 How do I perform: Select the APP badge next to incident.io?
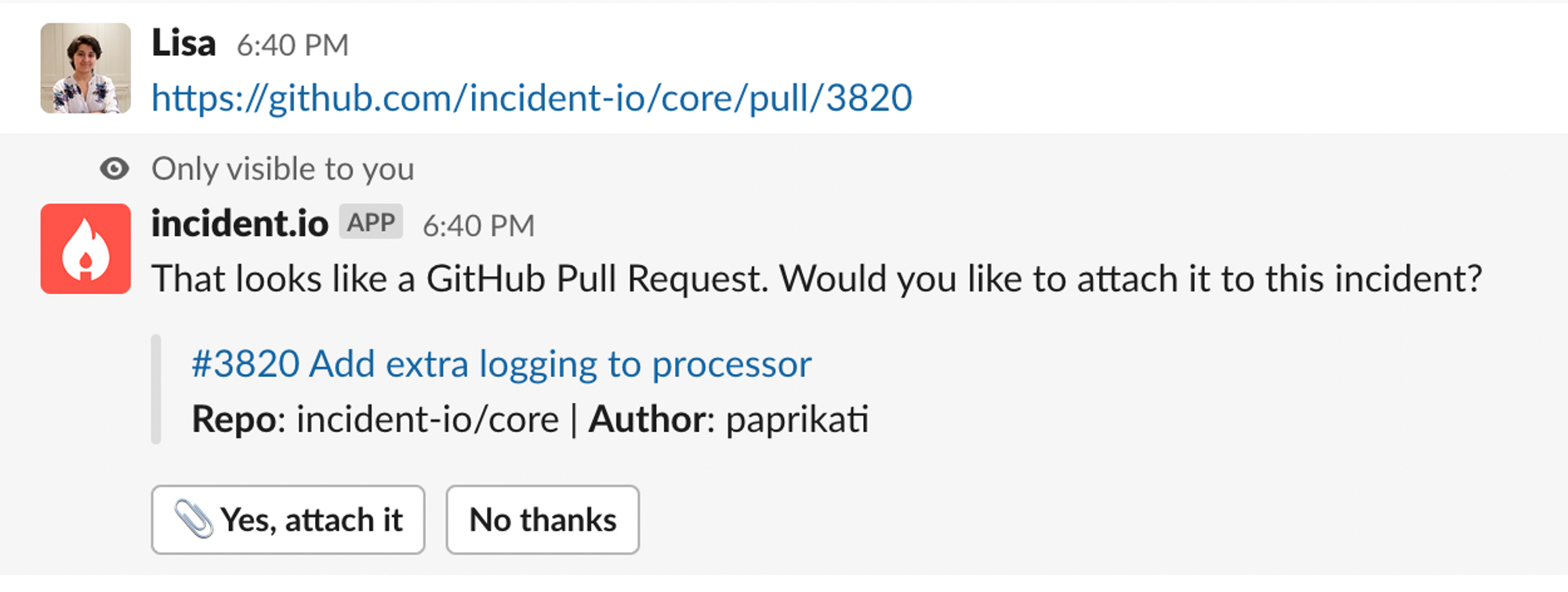pyautogui.click(x=371, y=222)
